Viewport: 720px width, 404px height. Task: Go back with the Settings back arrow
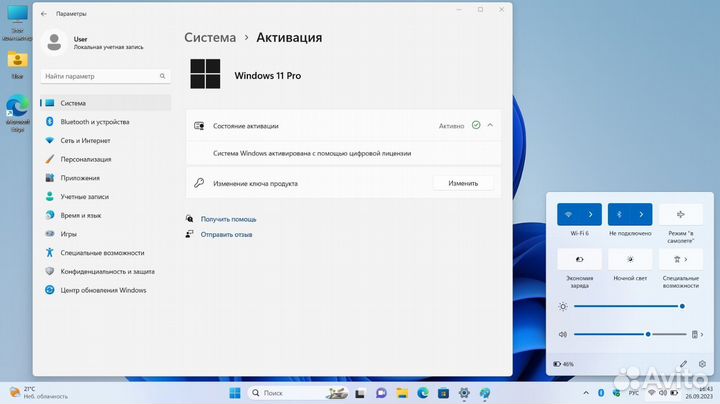coord(44,14)
